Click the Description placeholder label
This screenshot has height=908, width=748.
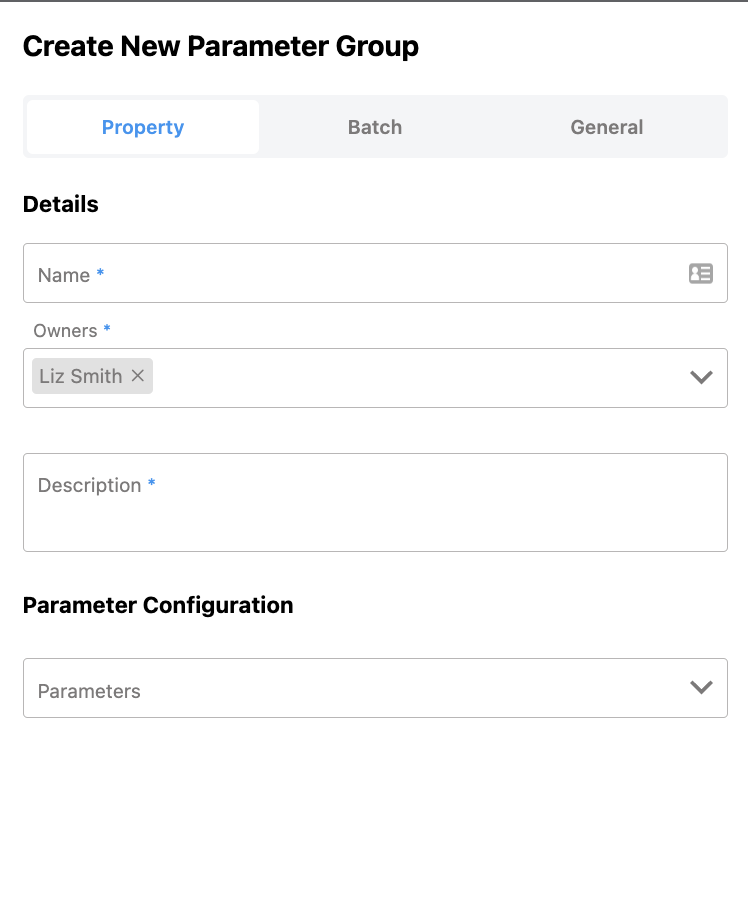pos(89,485)
